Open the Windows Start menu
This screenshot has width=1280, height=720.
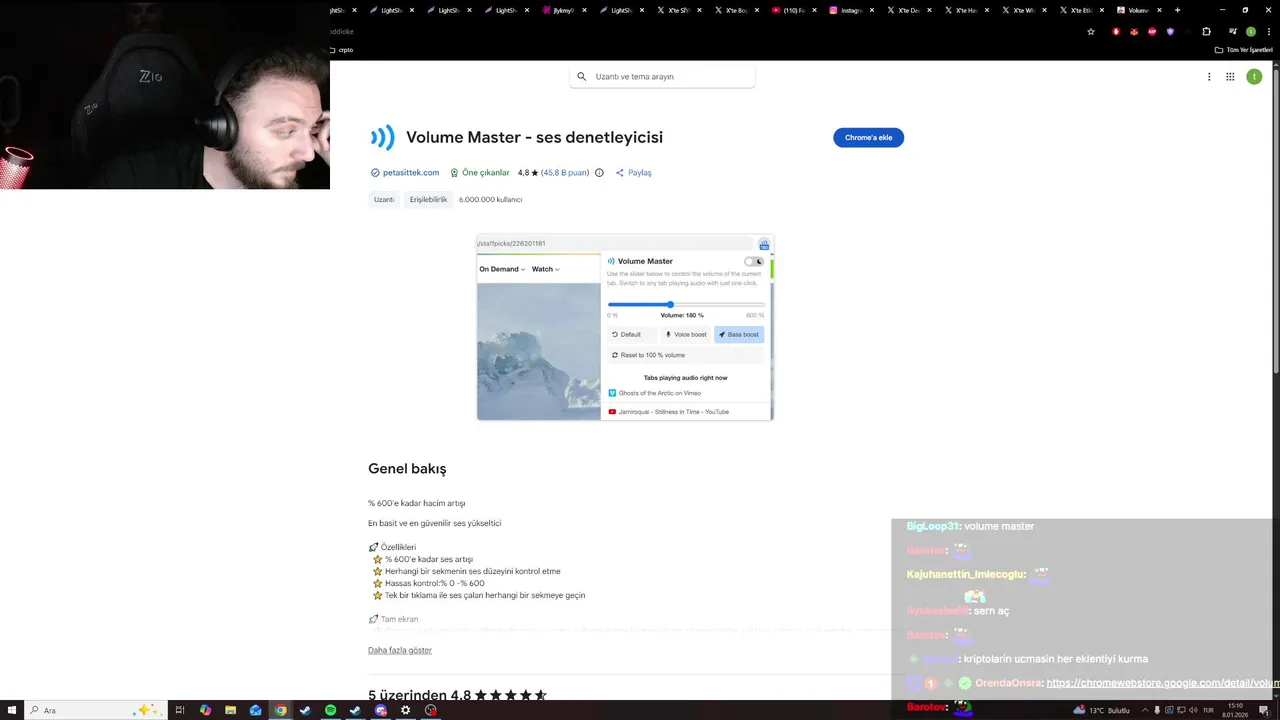12,710
